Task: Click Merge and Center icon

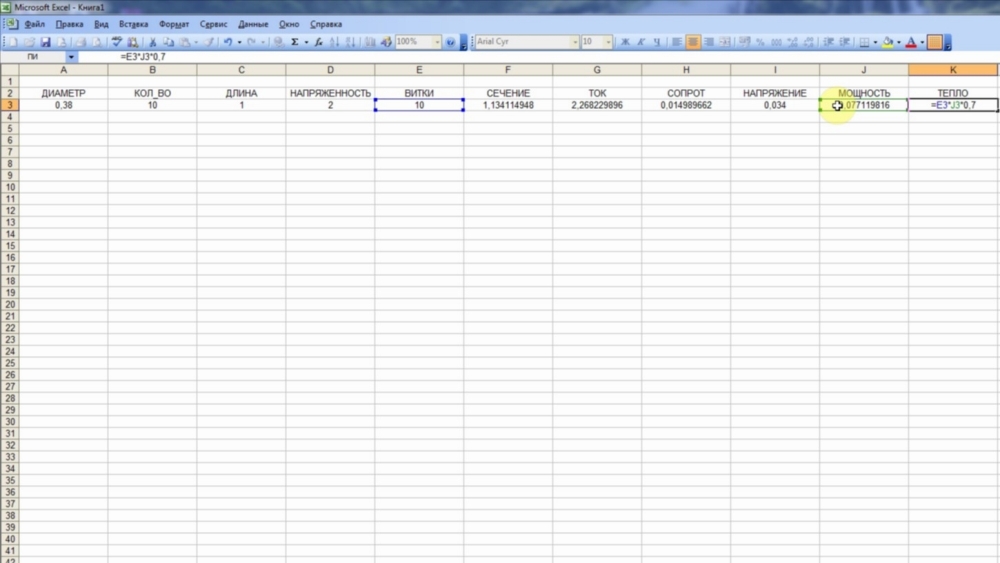Action: [x=724, y=41]
